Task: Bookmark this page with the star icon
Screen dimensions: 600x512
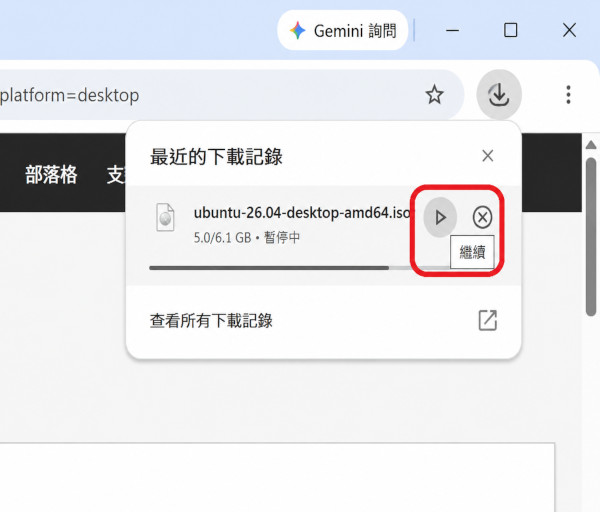Action: [434, 95]
